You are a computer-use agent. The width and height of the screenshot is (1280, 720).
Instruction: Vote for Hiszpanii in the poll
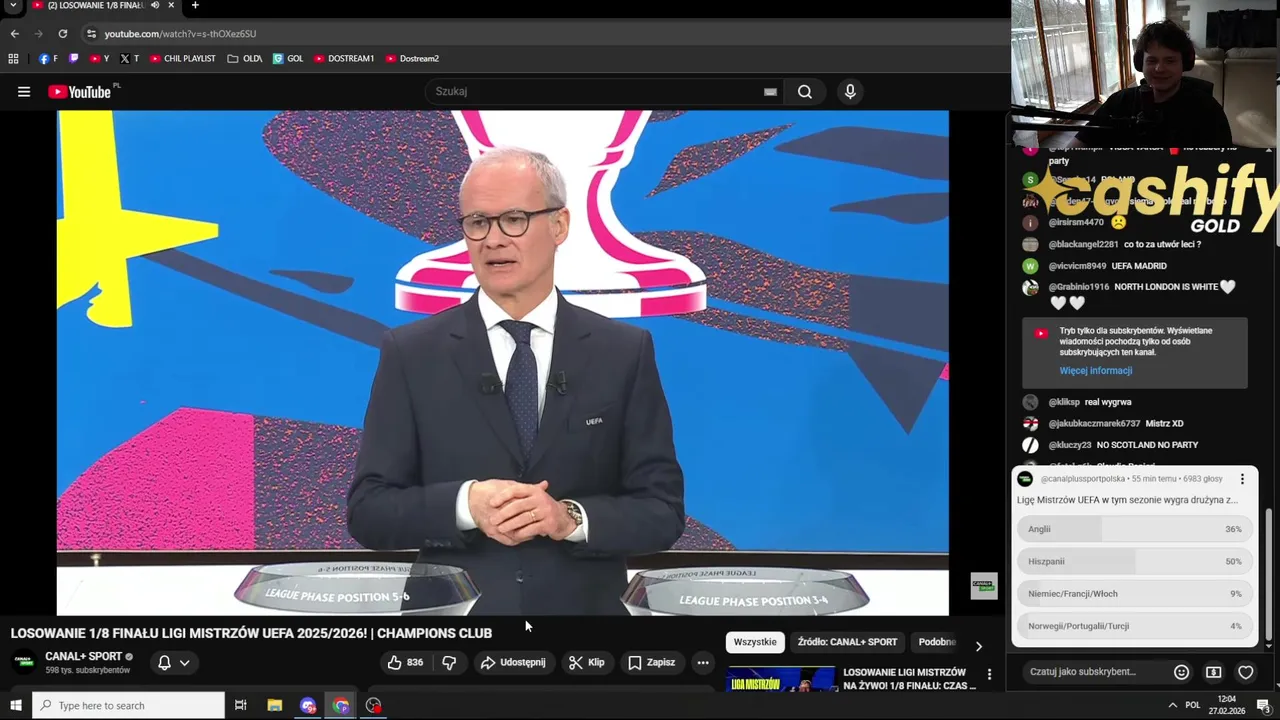pos(1135,561)
